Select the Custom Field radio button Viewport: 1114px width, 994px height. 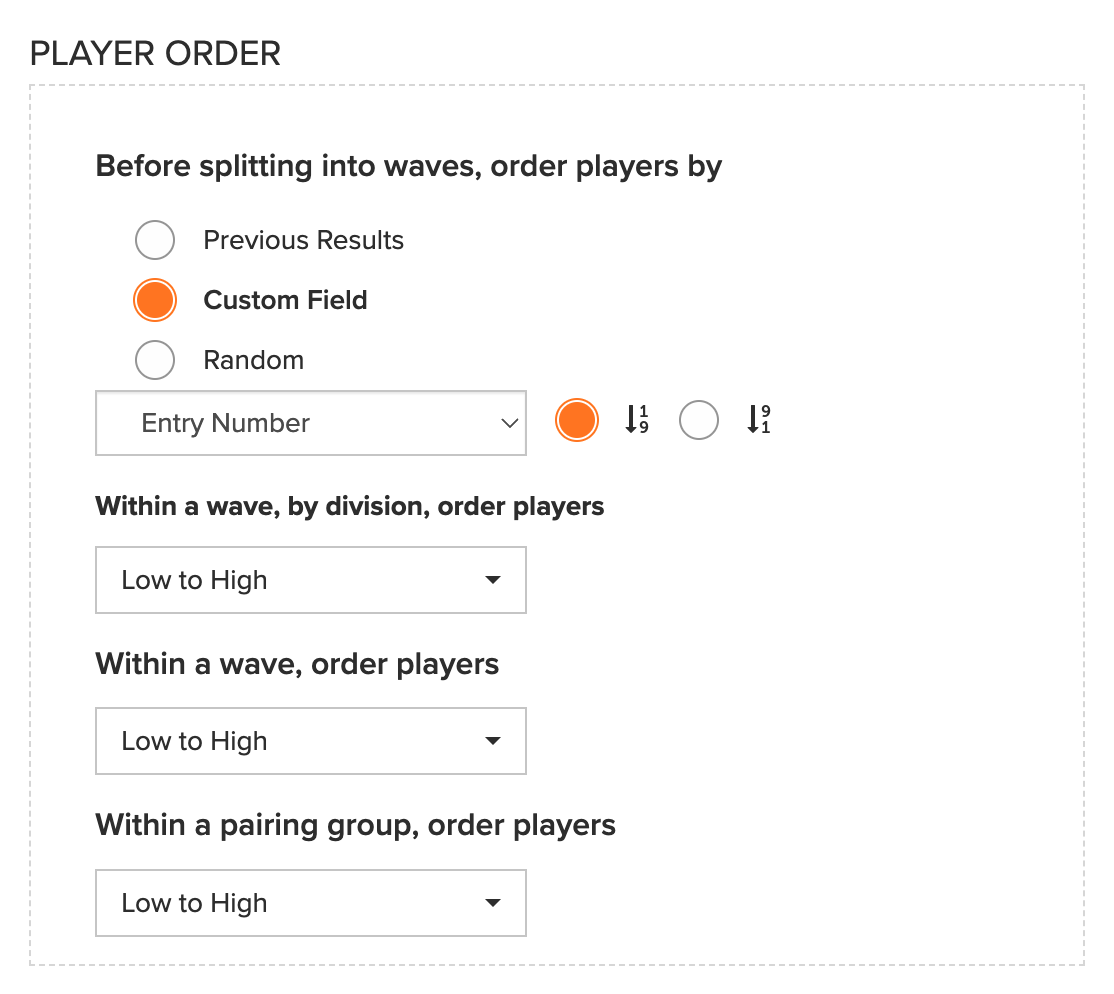pyautogui.click(x=155, y=300)
